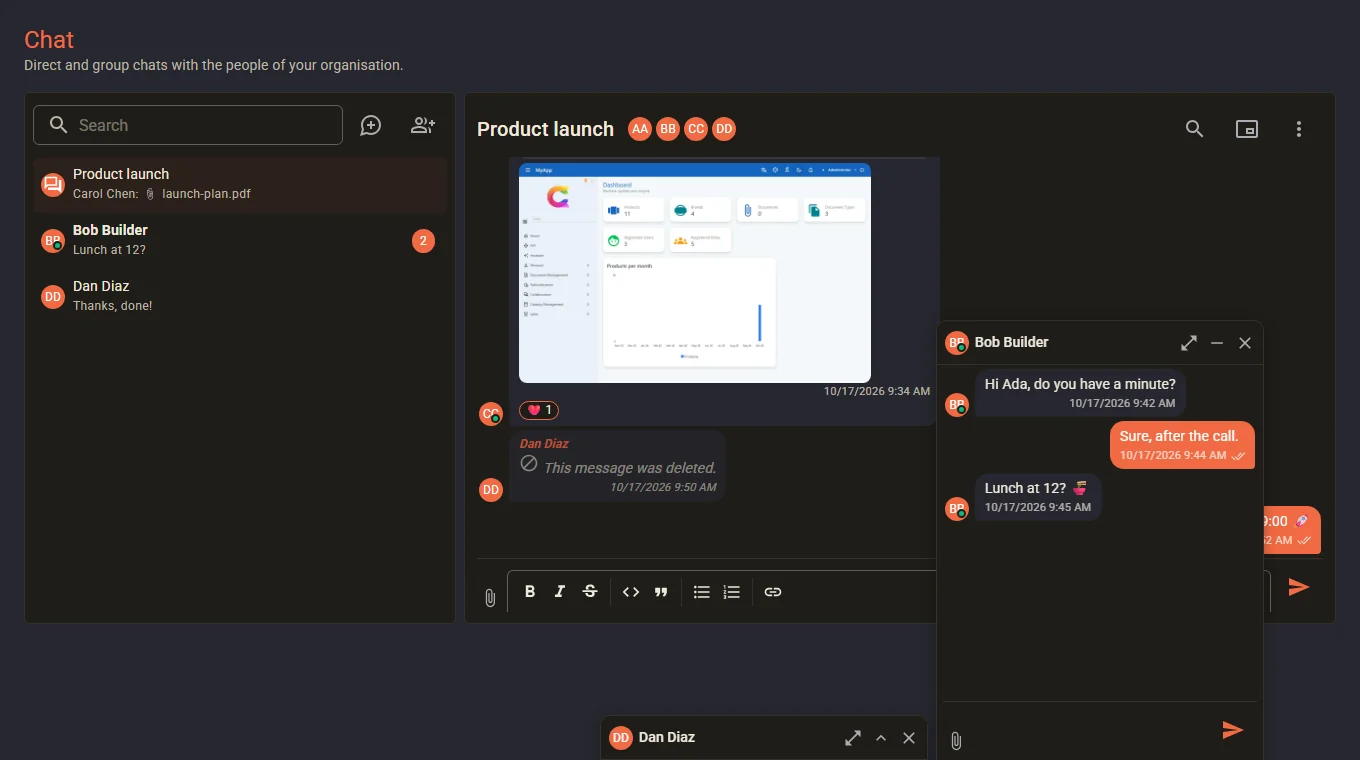Close the Dan Diaz chat popup
The height and width of the screenshot is (760, 1360).
point(909,738)
